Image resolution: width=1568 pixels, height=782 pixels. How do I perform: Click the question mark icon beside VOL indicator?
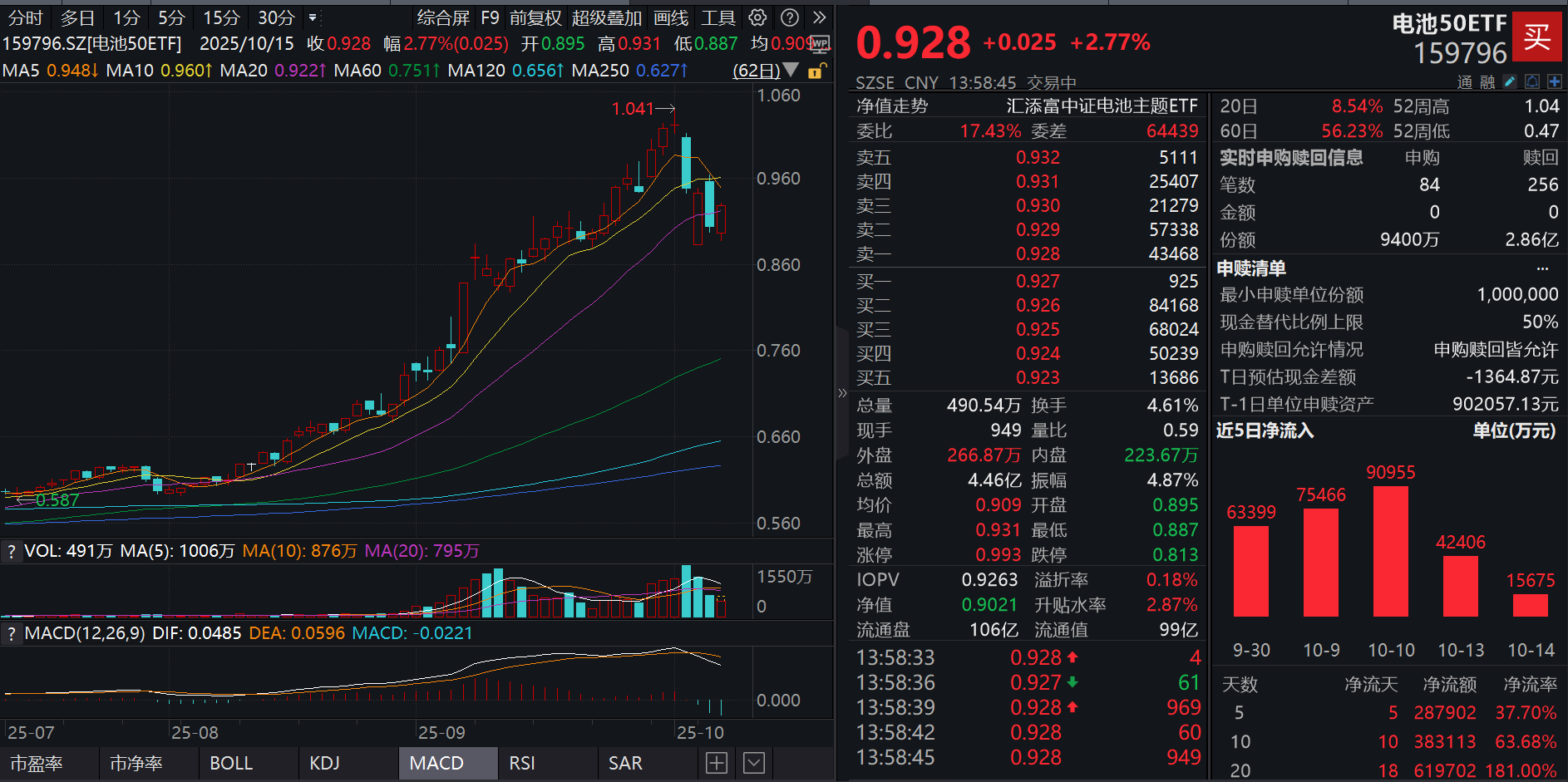click(11, 550)
